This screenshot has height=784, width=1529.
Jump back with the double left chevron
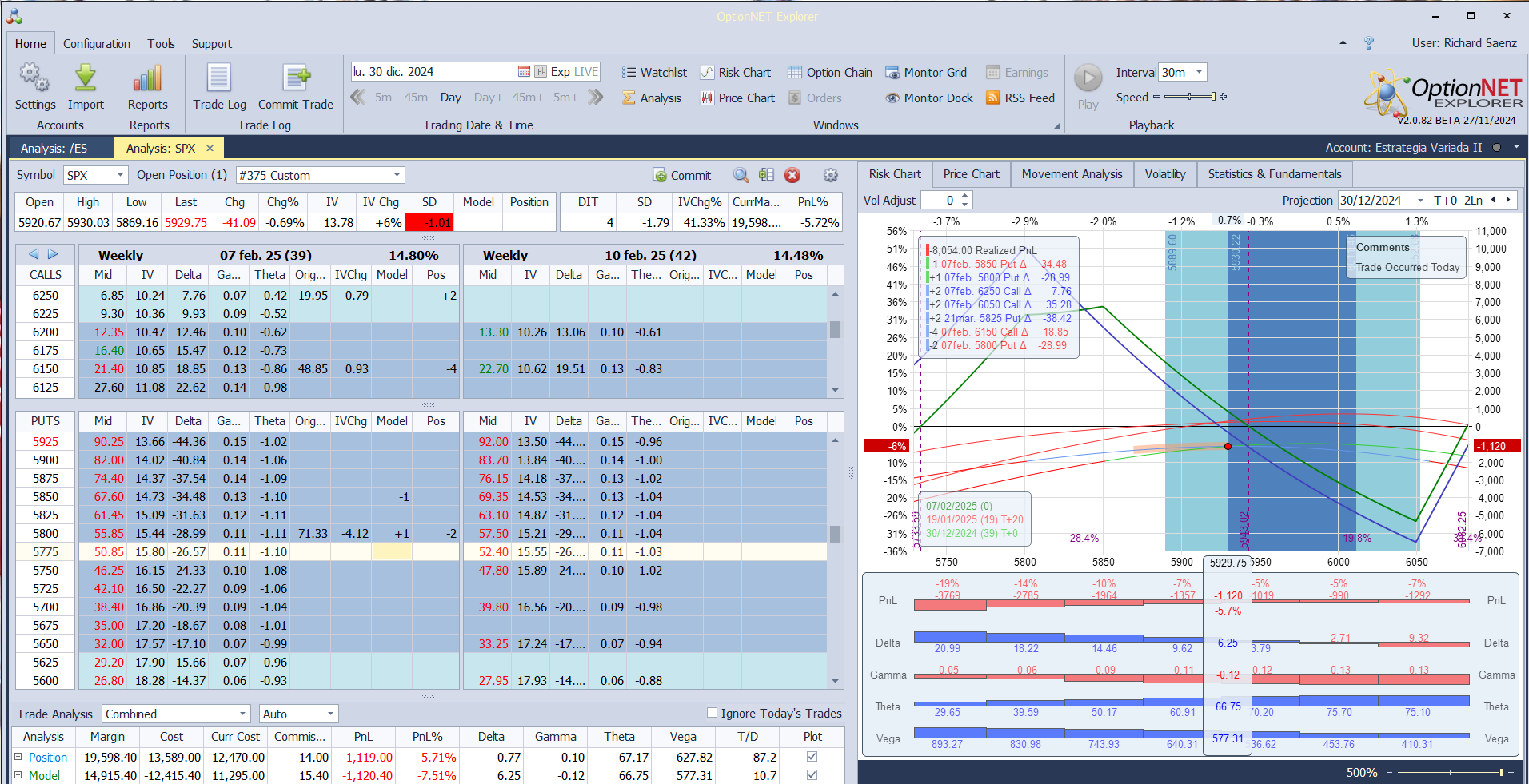point(358,98)
